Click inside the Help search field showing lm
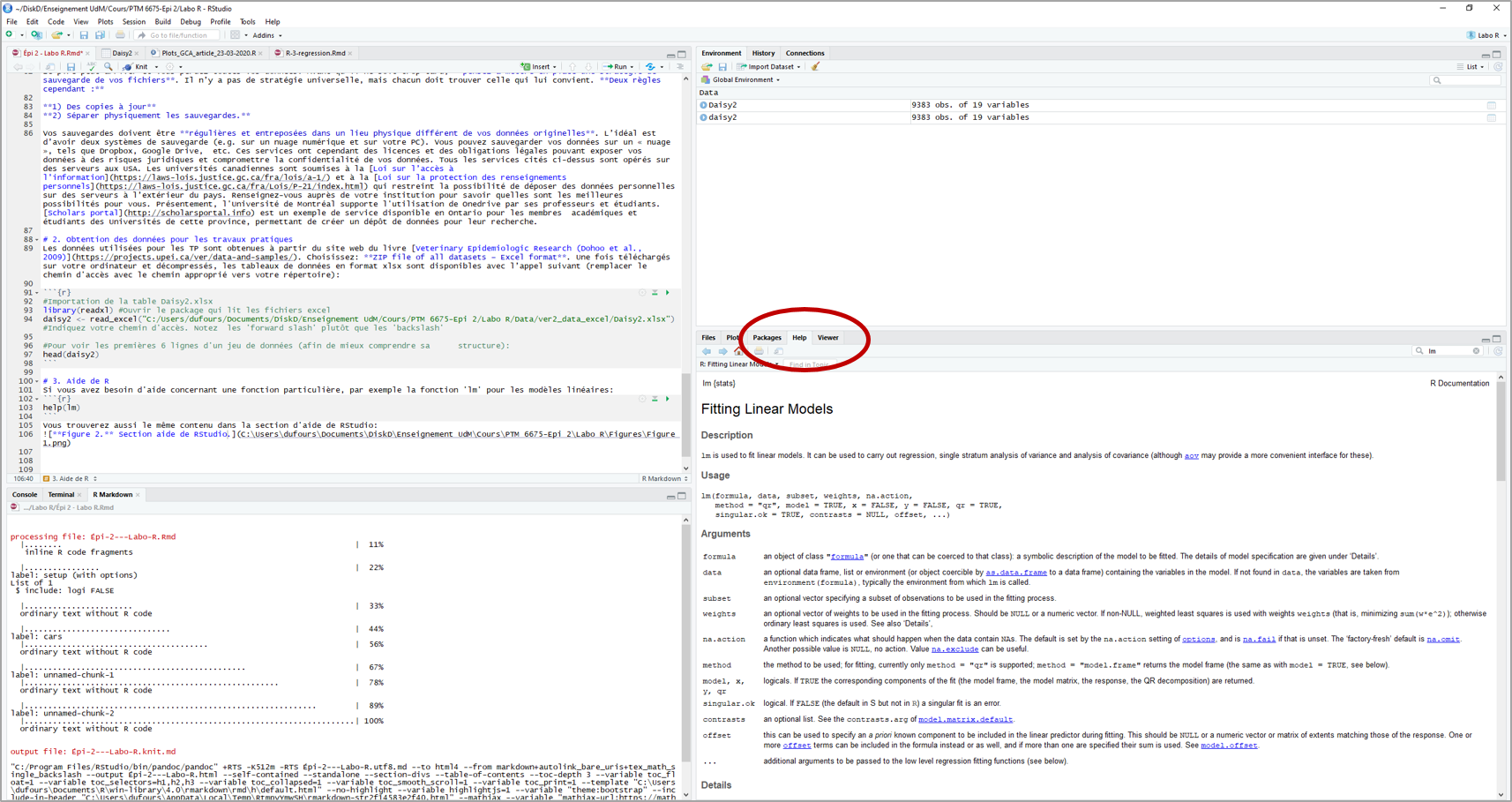1512x802 pixels. [x=1447, y=350]
